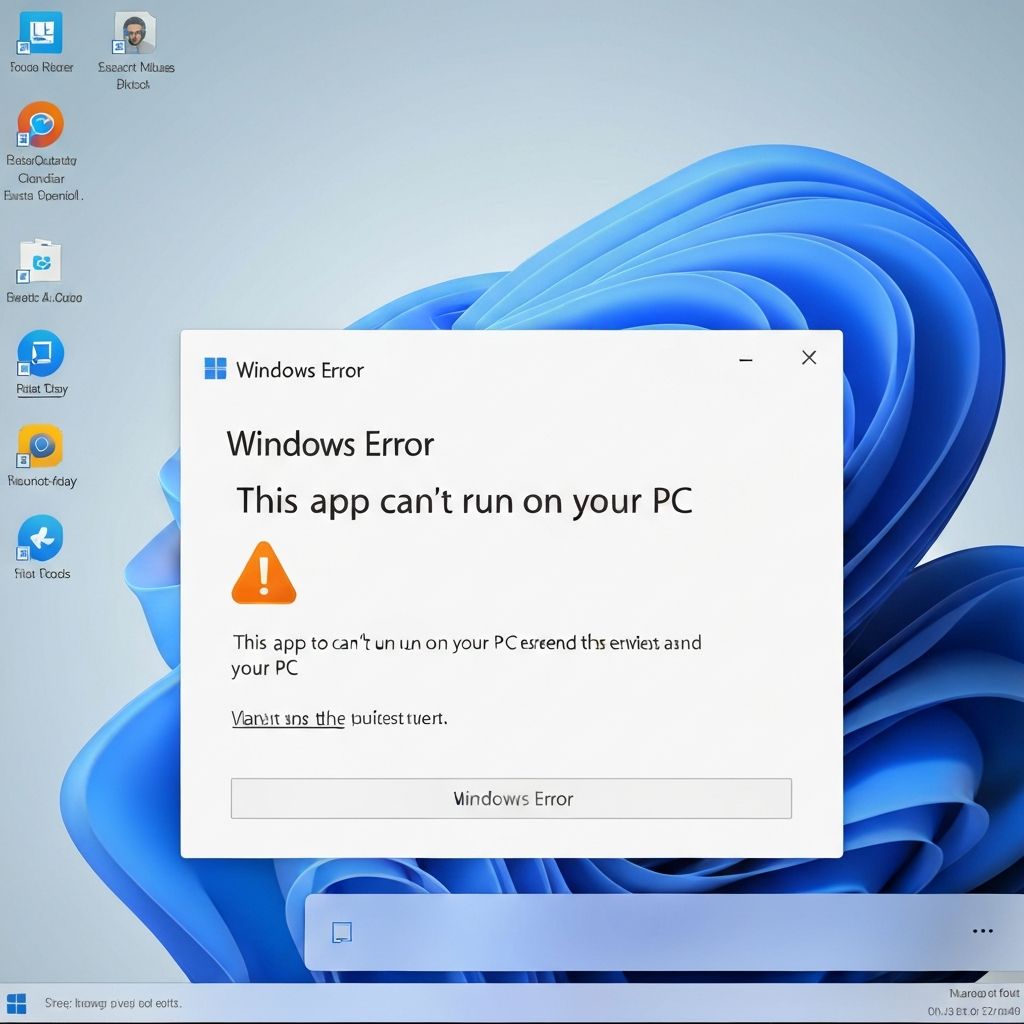Click inside the taskbar search field
Viewport: 1024px width, 1024px height.
(x=620, y=931)
